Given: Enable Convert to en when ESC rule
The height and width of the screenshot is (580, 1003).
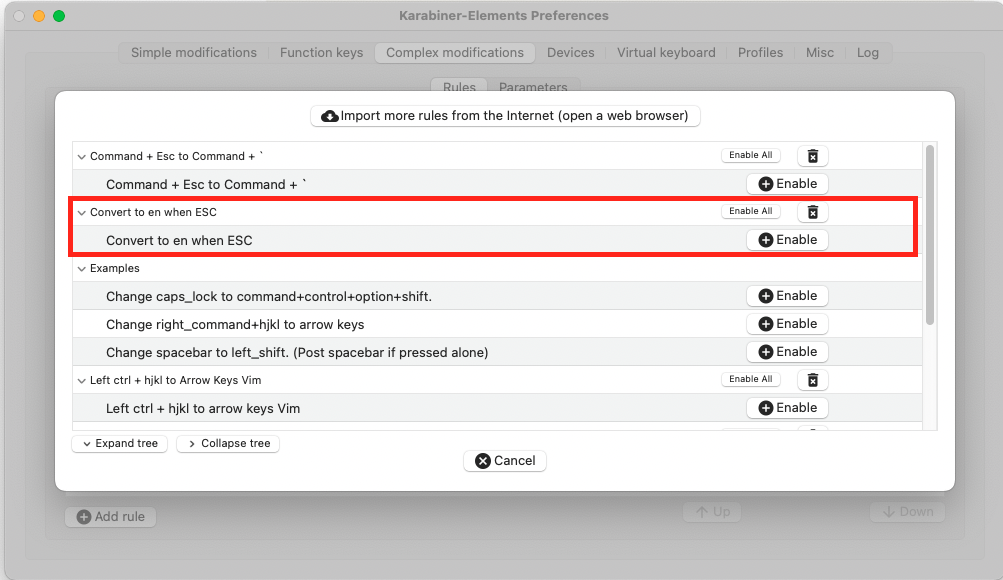Looking at the screenshot, I should [x=787, y=240].
